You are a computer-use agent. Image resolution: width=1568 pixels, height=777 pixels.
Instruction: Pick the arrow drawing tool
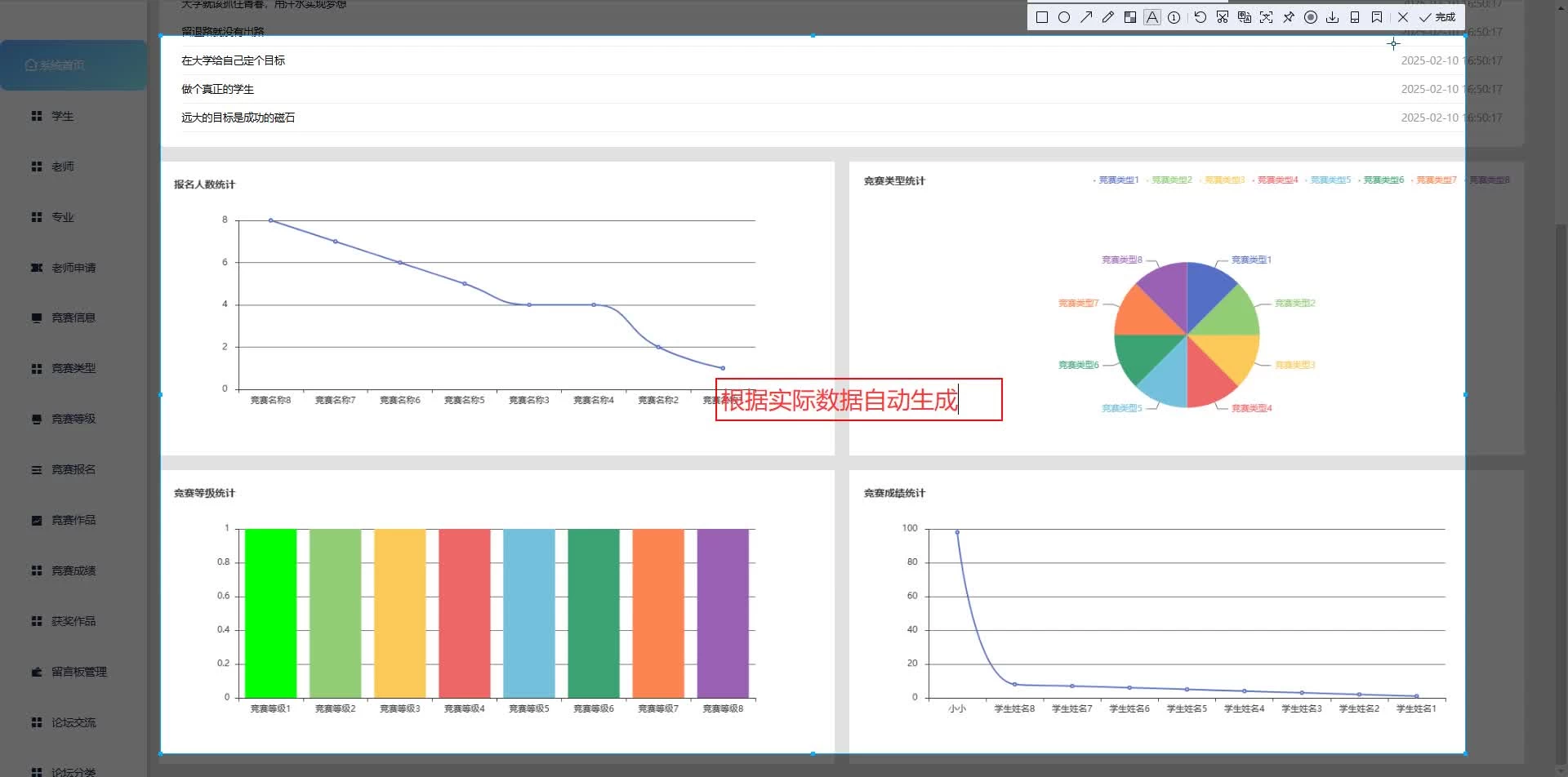[1086, 17]
